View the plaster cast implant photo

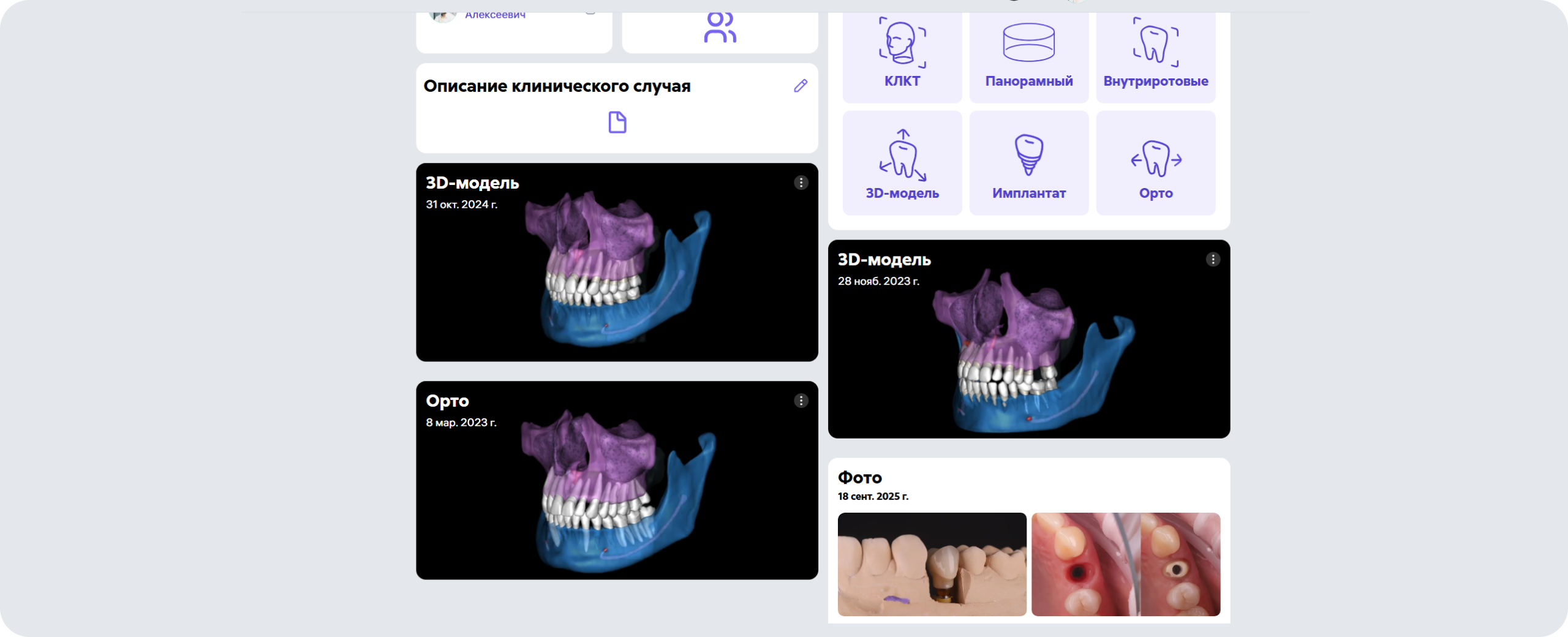(932, 564)
